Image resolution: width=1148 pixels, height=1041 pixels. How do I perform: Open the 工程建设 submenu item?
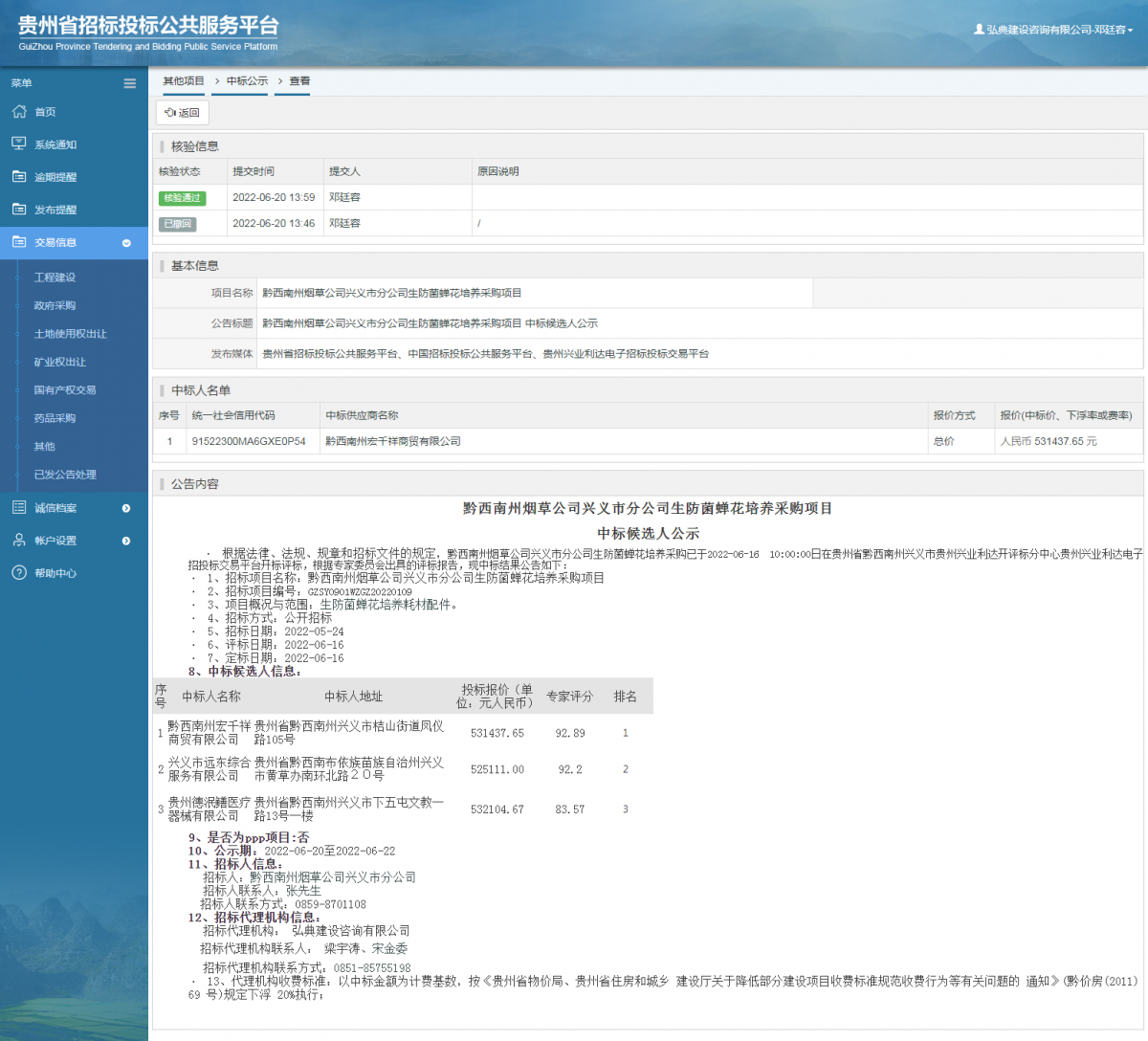tap(55, 277)
